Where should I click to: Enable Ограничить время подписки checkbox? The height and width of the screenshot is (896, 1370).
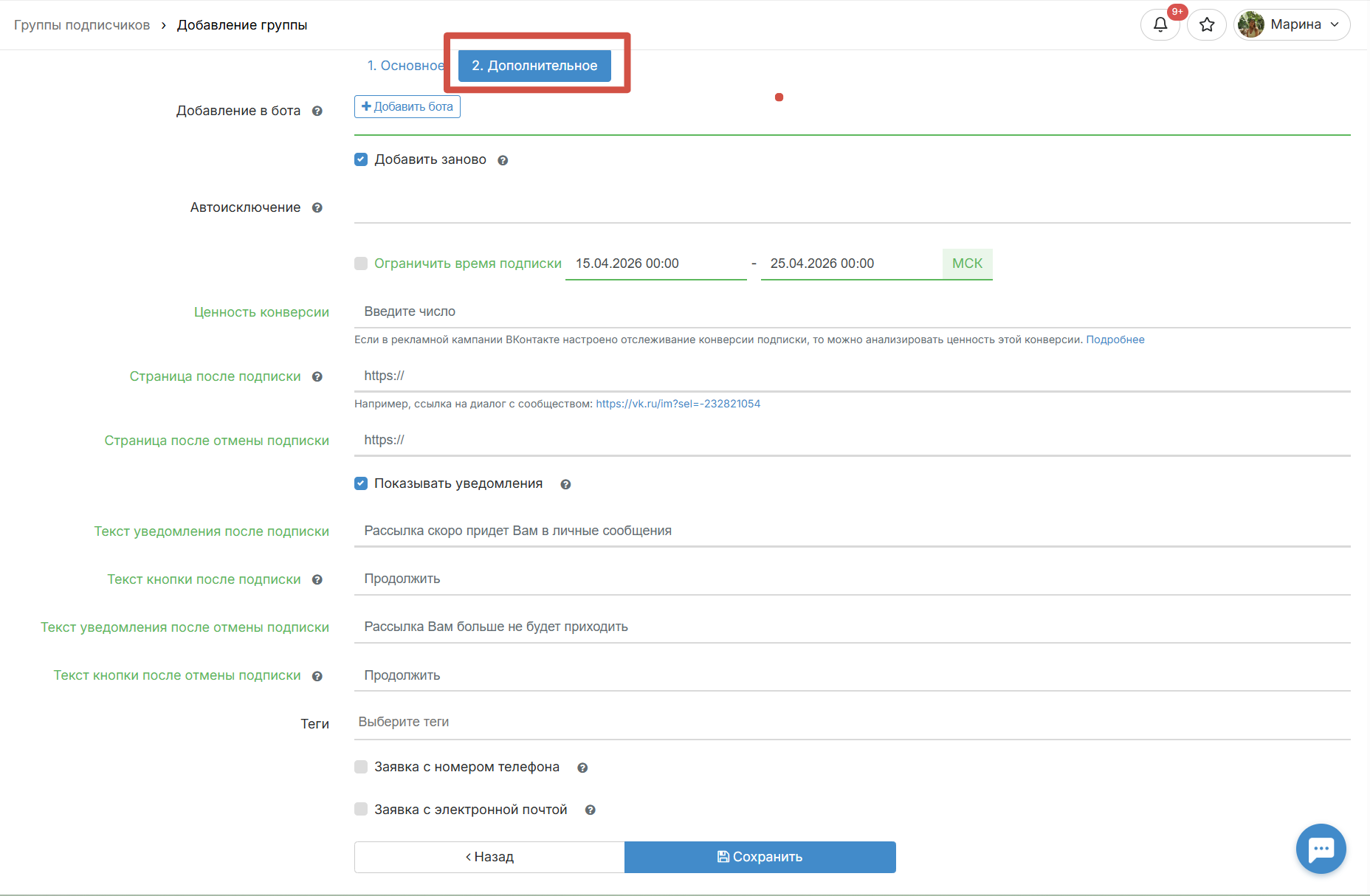[x=361, y=263]
